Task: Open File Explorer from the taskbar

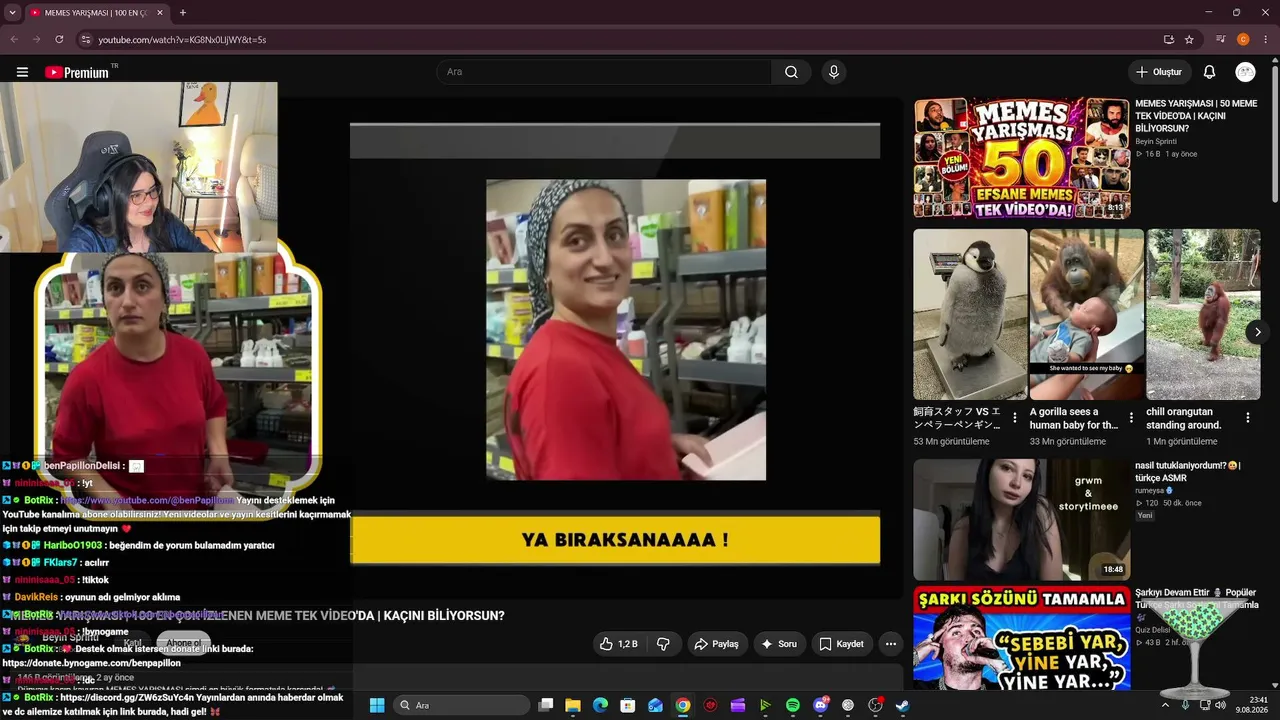Action: click(x=573, y=705)
